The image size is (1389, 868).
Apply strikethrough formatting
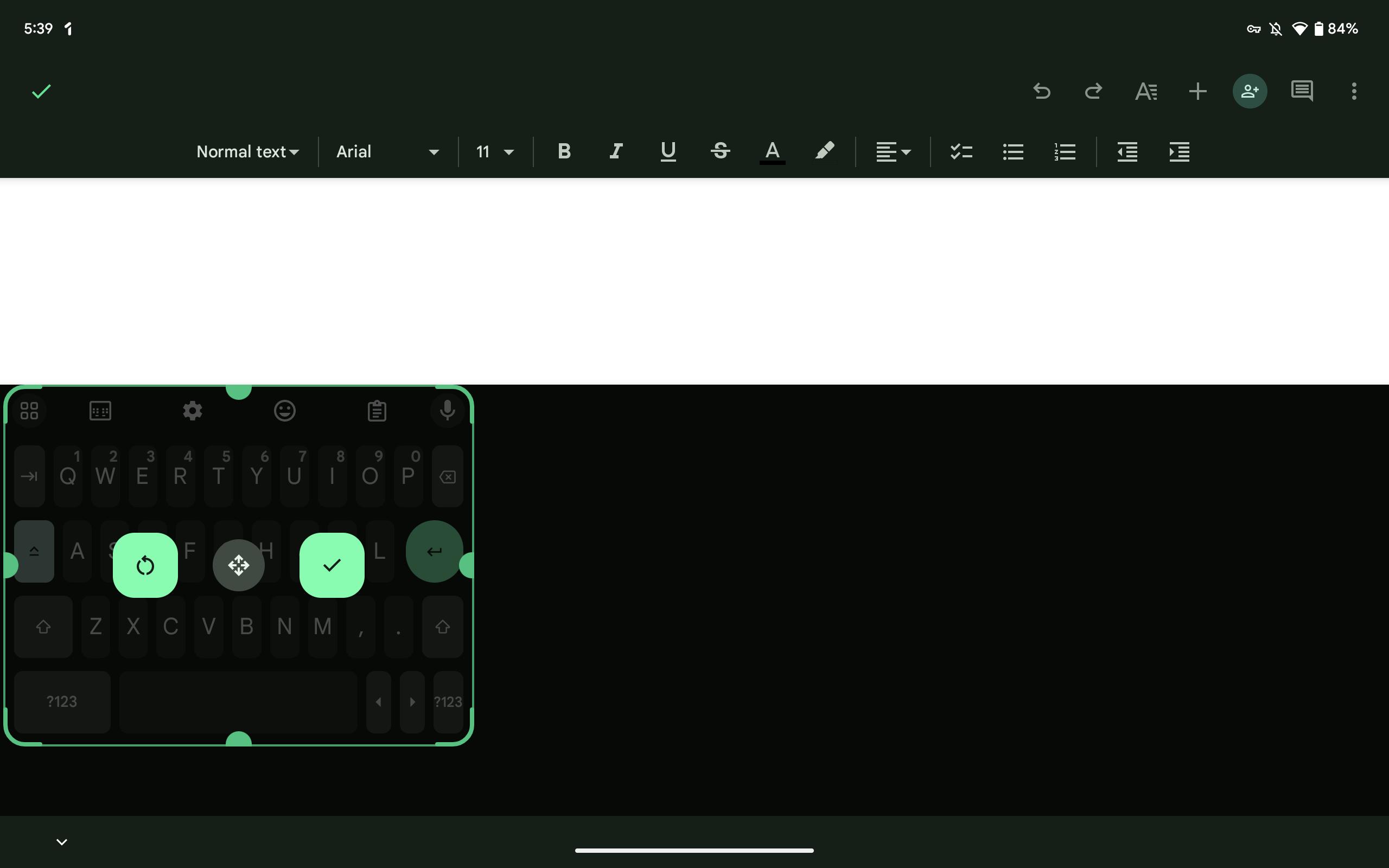(x=721, y=151)
